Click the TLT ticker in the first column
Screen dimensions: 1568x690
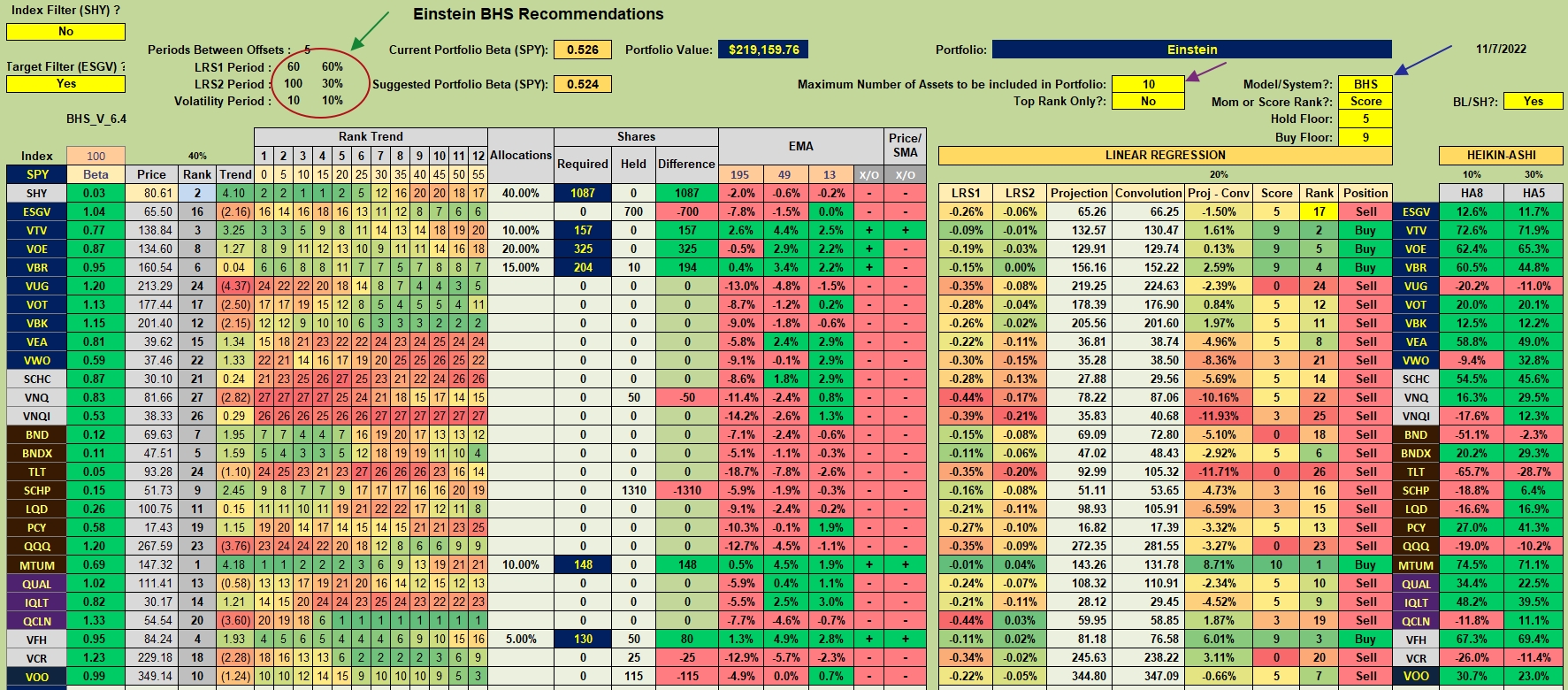[37, 471]
